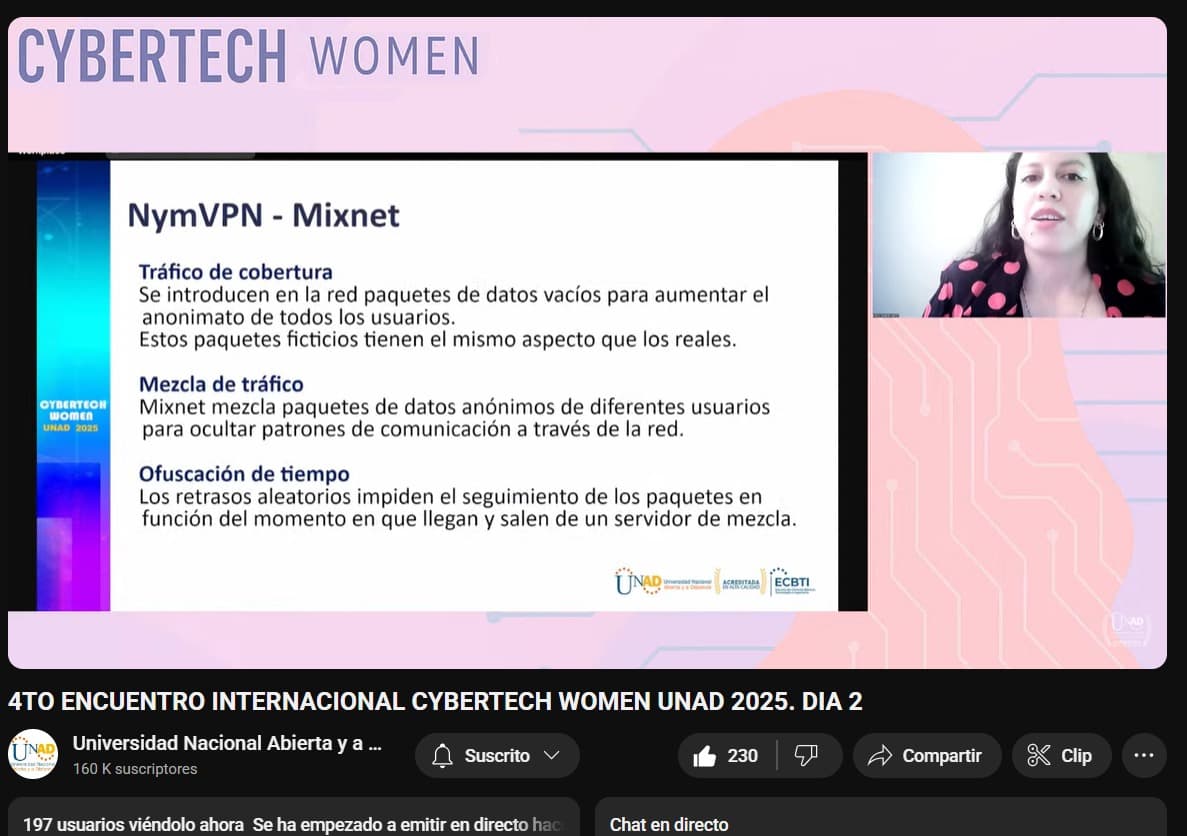Click UNAD watermark in video corner
The image size is (1187, 836).
[1126, 628]
